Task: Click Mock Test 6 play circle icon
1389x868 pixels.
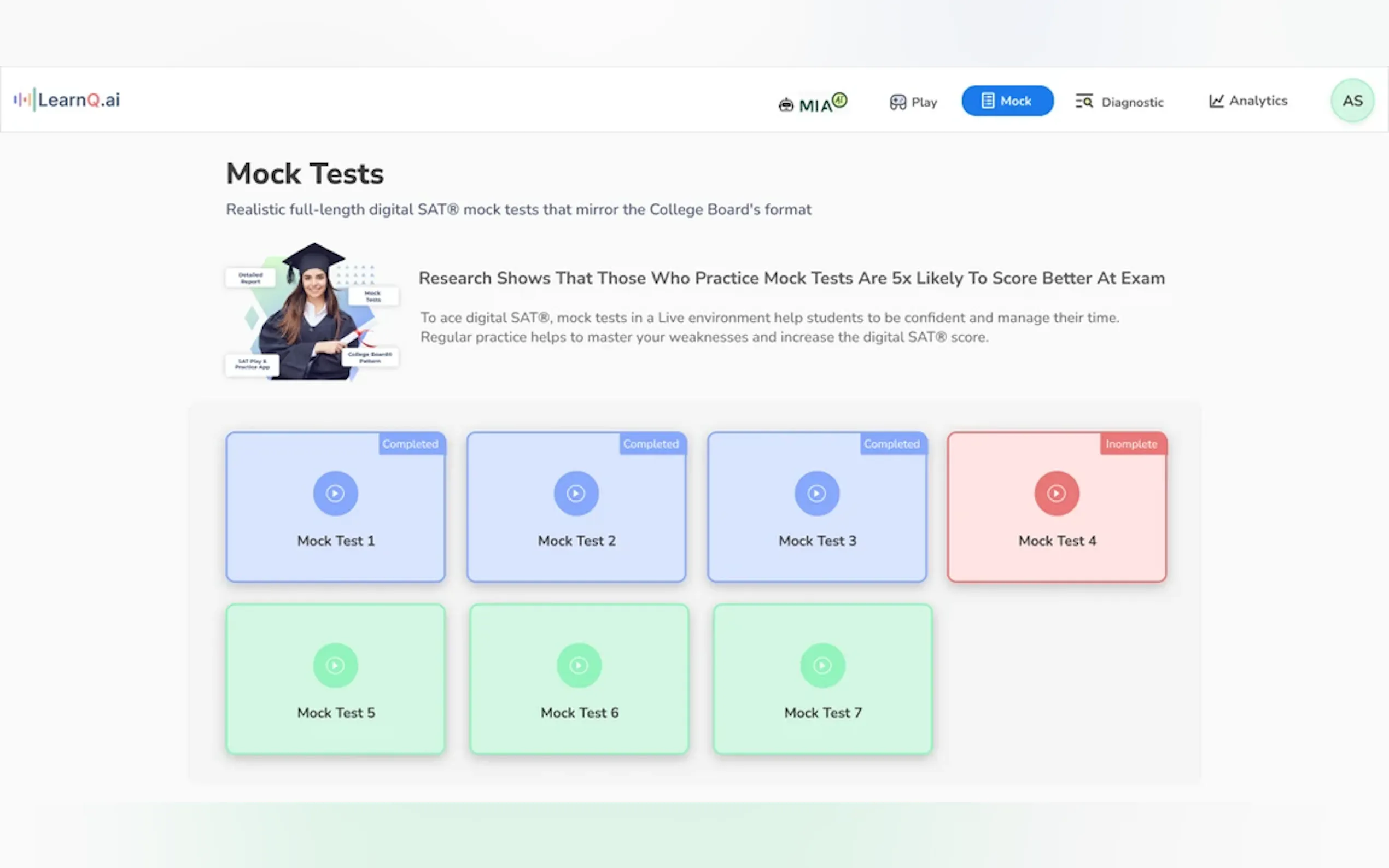Action: (579, 665)
